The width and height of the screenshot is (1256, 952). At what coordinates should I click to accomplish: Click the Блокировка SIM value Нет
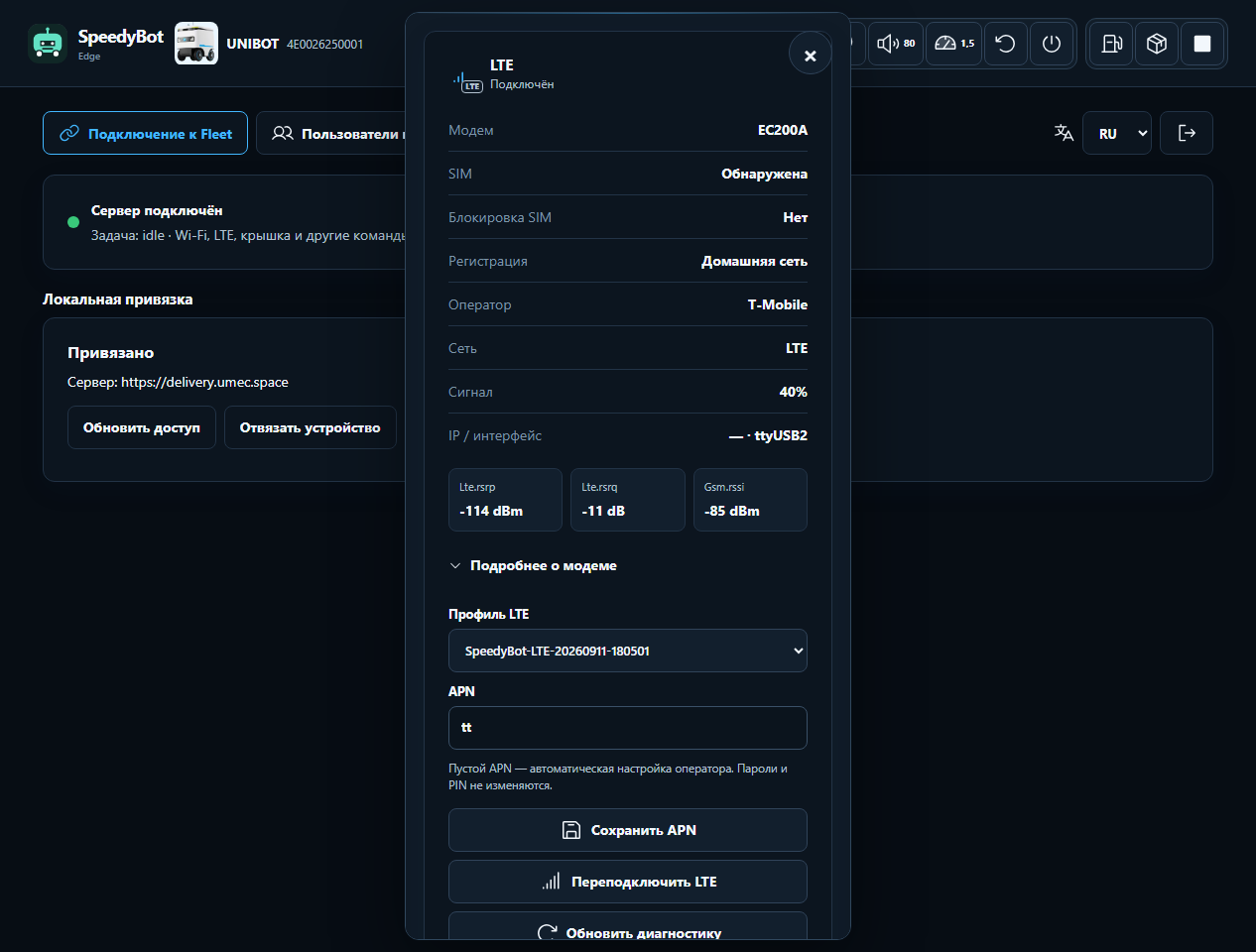pos(796,217)
